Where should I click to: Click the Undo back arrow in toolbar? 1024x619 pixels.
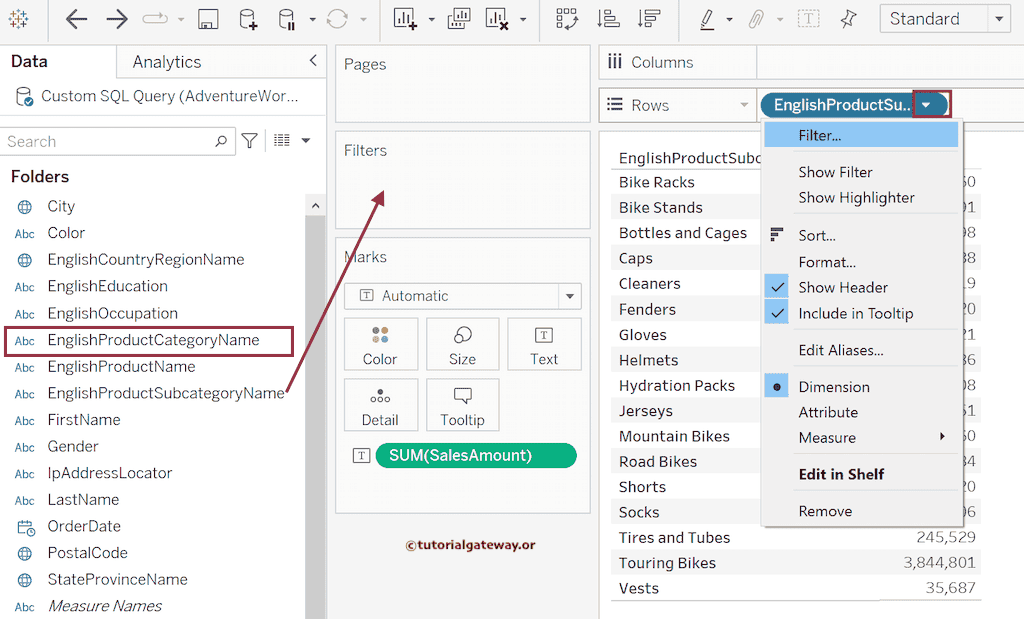pyautogui.click(x=76, y=19)
